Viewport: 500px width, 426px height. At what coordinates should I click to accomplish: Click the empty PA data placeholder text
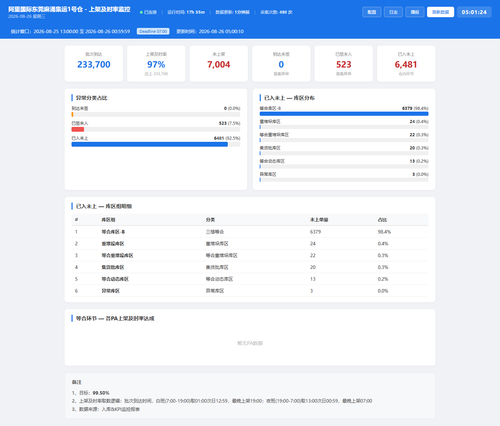(x=250, y=343)
